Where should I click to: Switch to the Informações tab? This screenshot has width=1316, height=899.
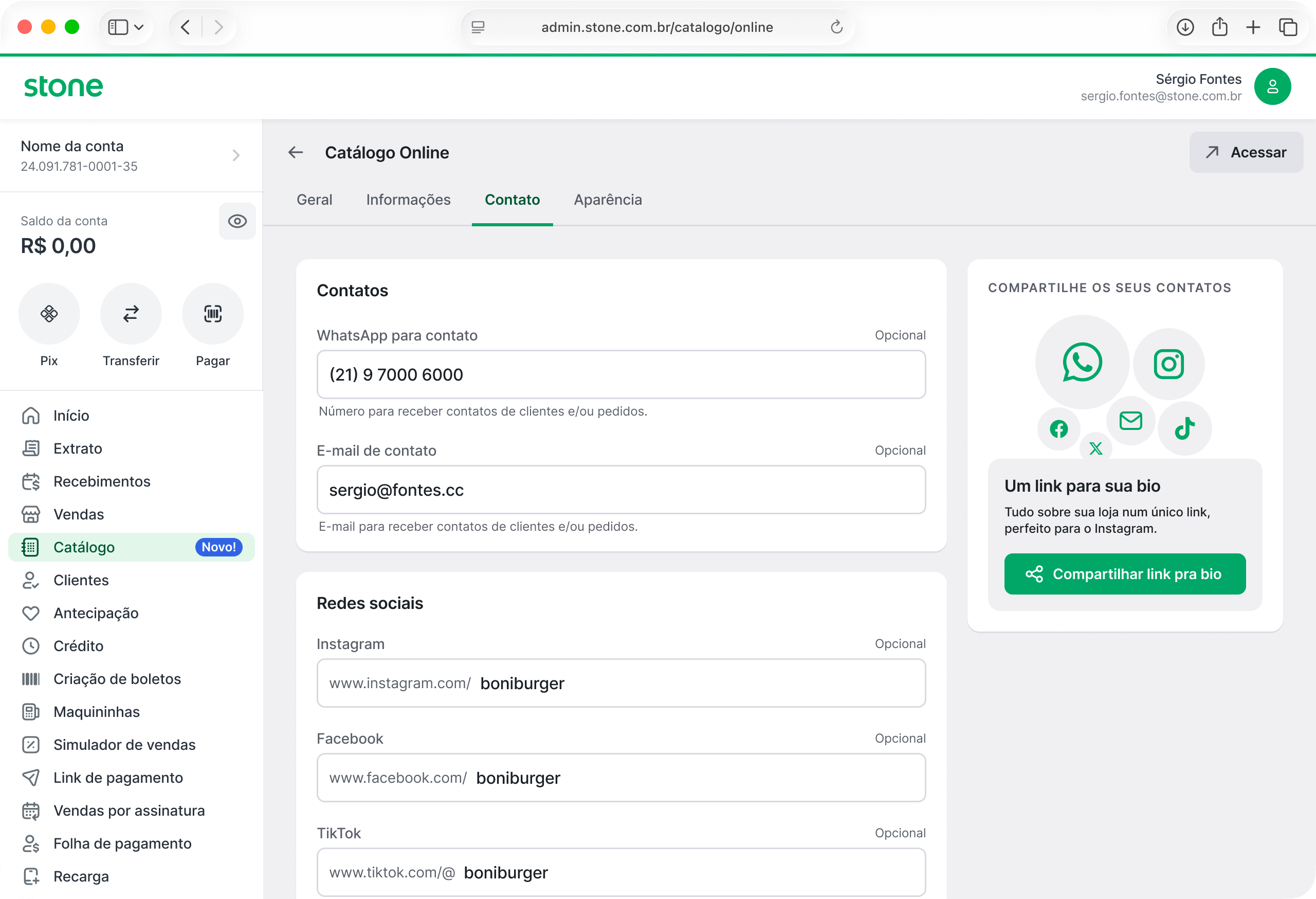408,200
